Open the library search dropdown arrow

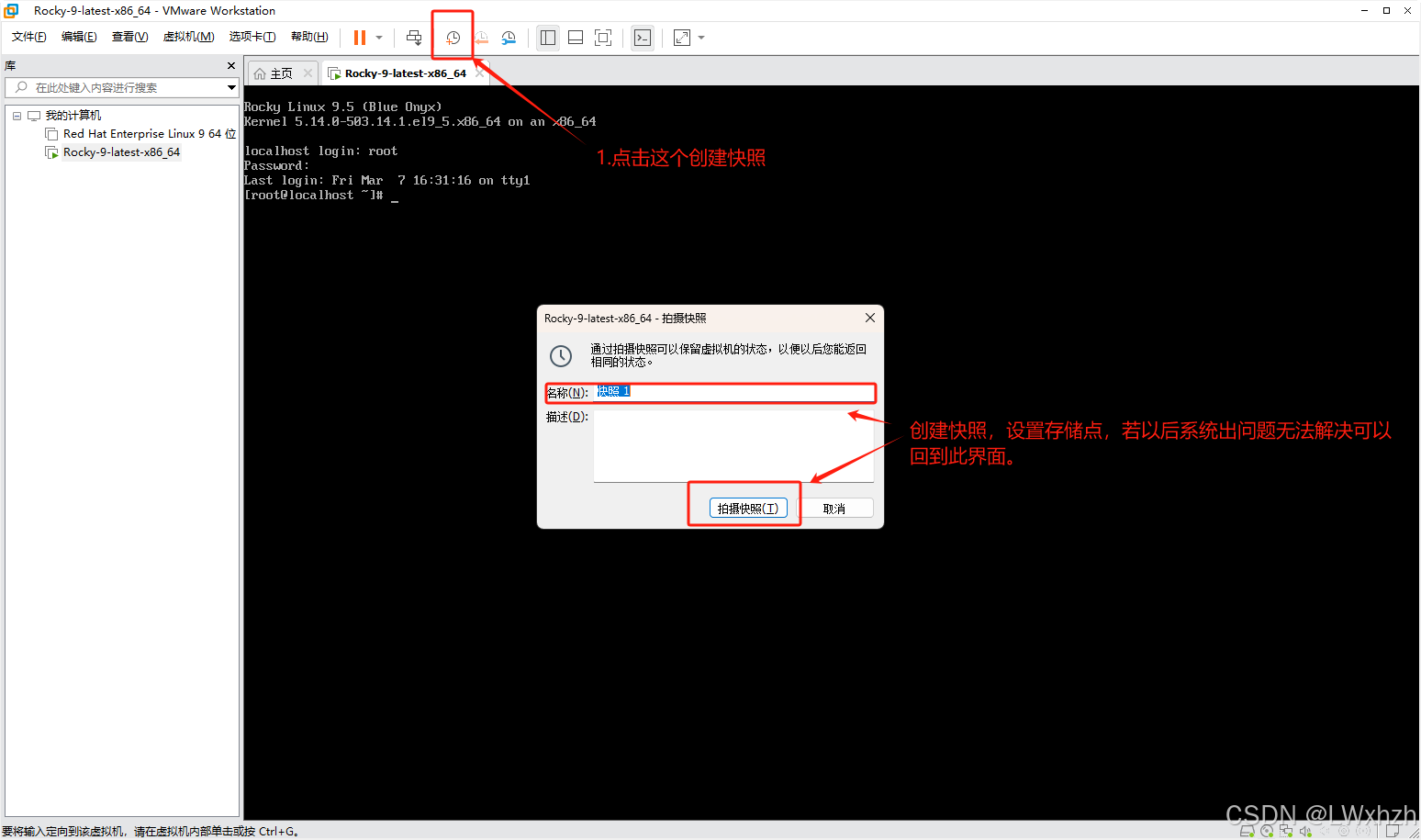(x=231, y=87)
